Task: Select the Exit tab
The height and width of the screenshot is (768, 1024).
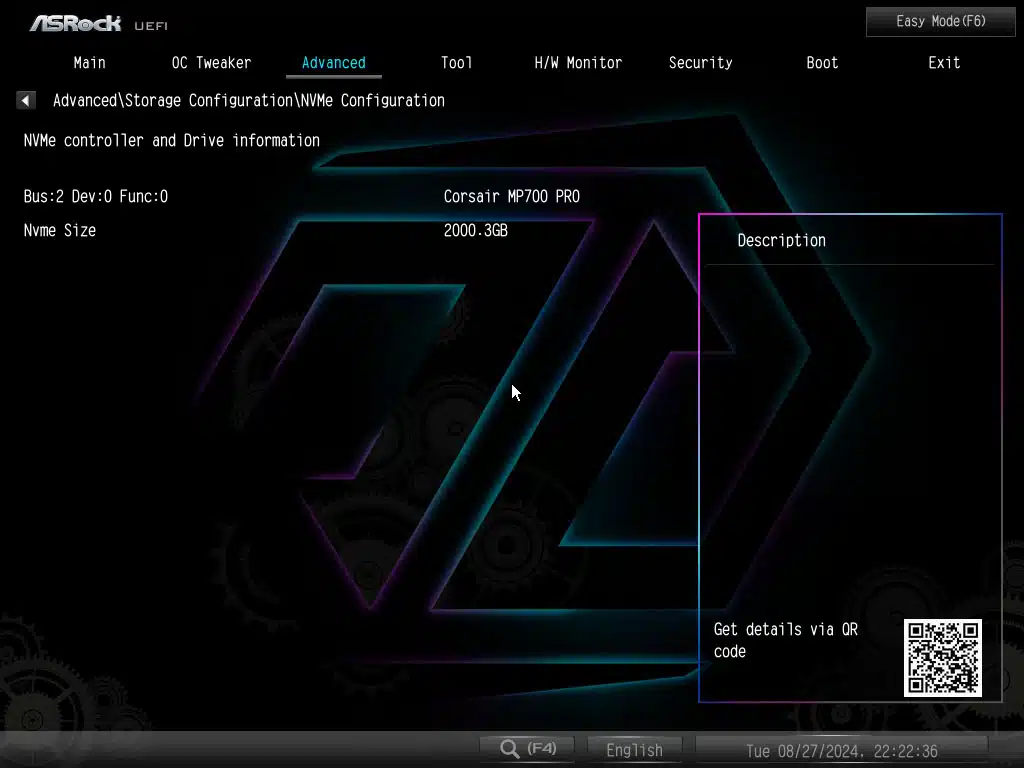Action: [944, 62]
